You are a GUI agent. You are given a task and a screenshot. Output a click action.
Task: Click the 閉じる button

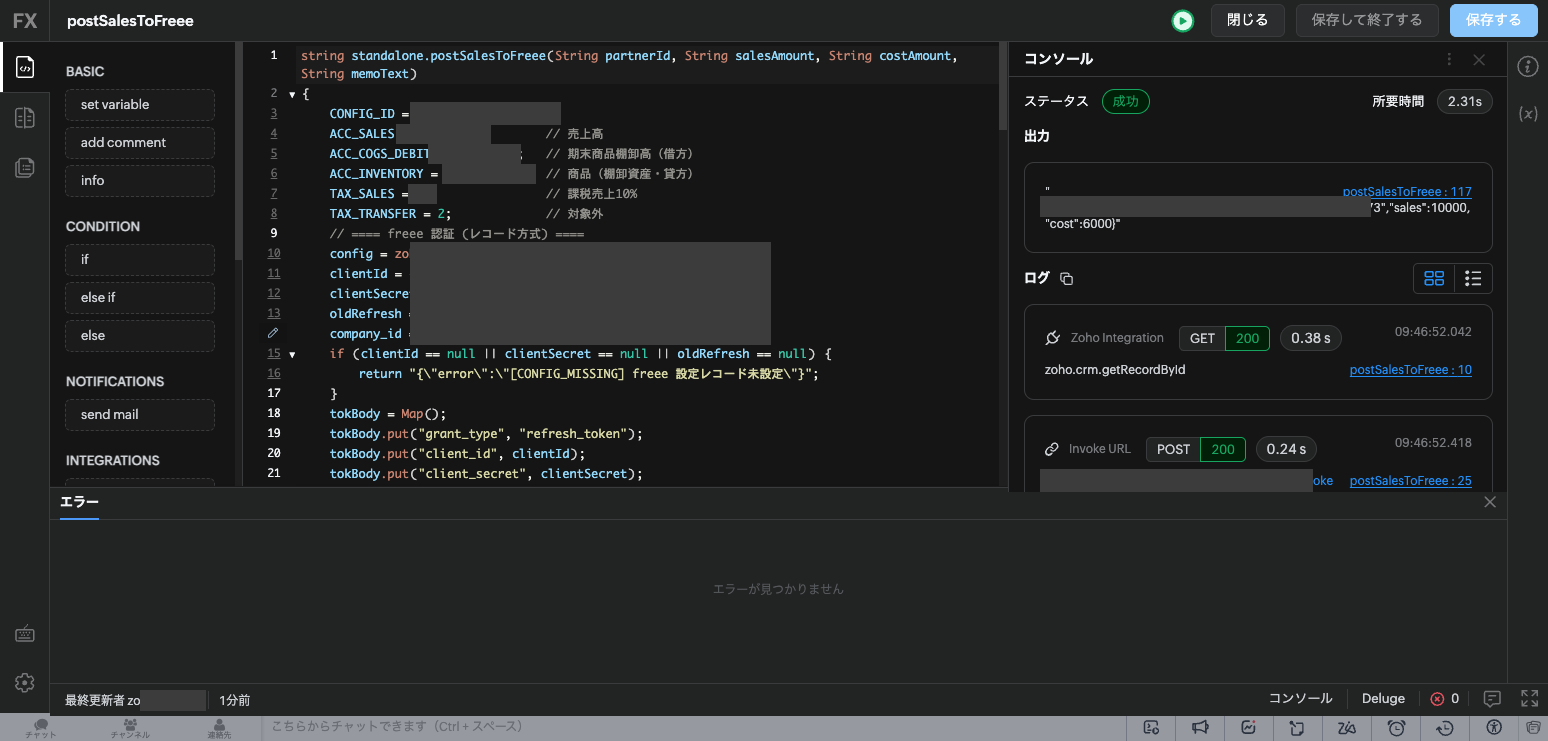(x=1247, y=20)
